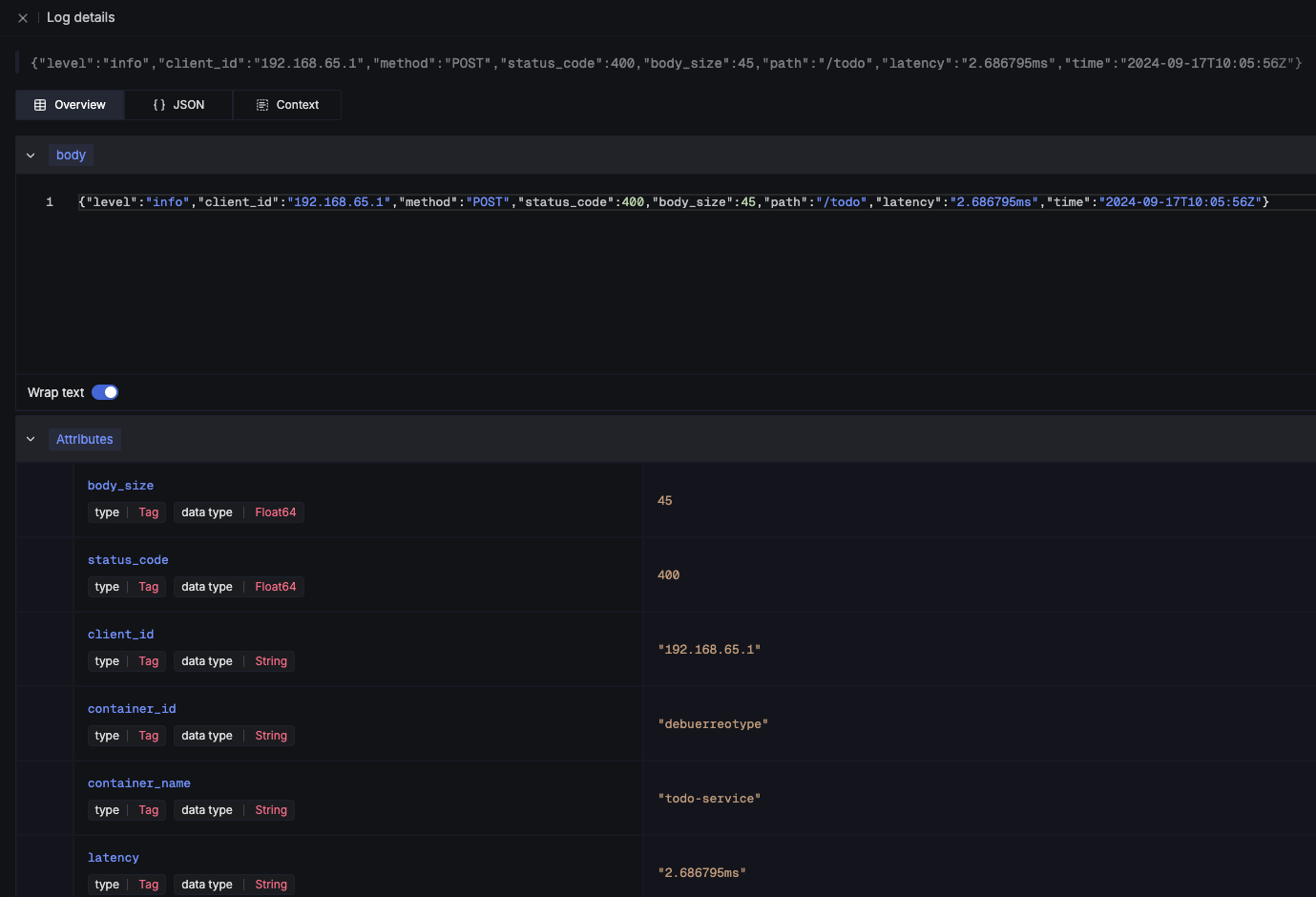Click the body section label
This screenshot has height=897, width=1316.
coord(71,156)
